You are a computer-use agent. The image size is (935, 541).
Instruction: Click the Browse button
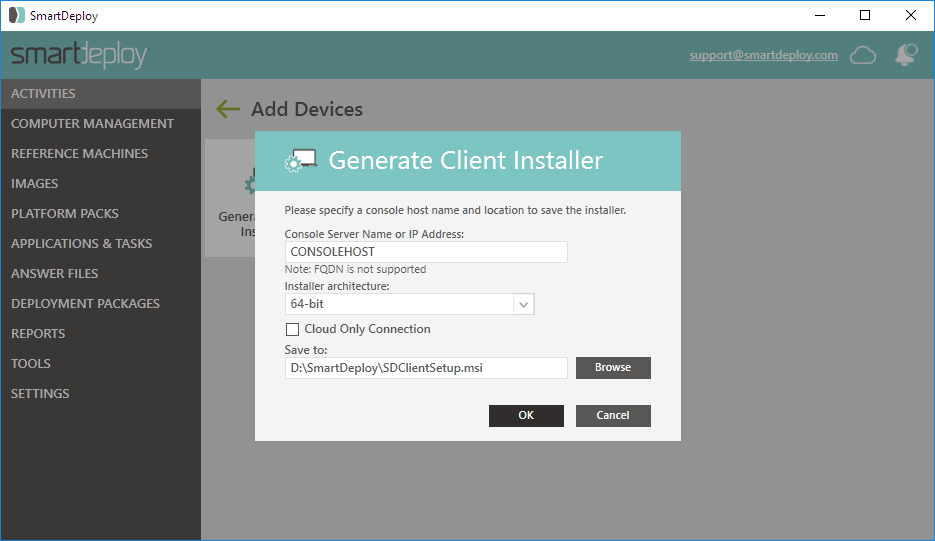click(x=613, y=367)
